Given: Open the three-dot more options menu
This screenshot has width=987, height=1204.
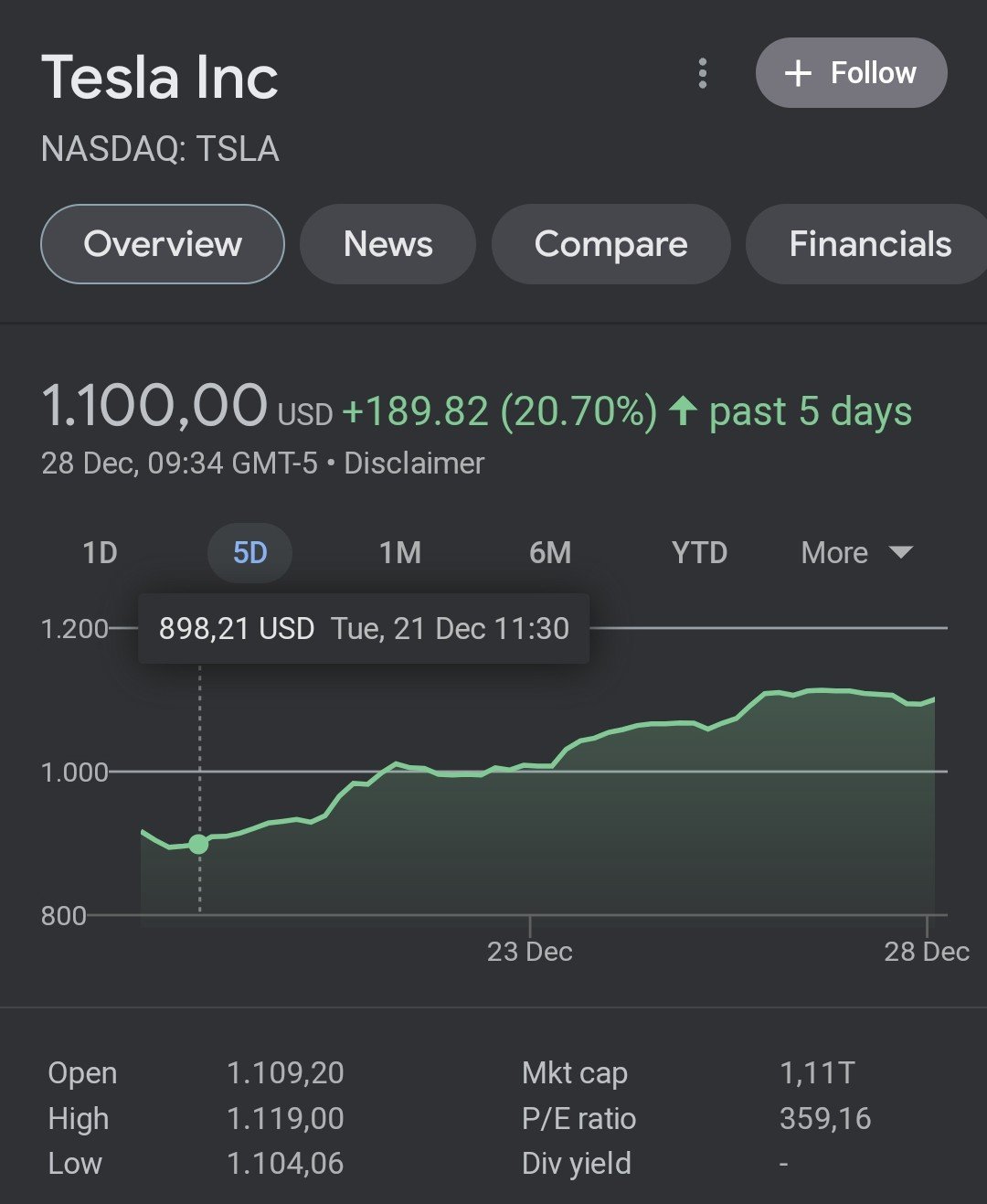Looking at the screenshot, I should (x=702, y=73).
